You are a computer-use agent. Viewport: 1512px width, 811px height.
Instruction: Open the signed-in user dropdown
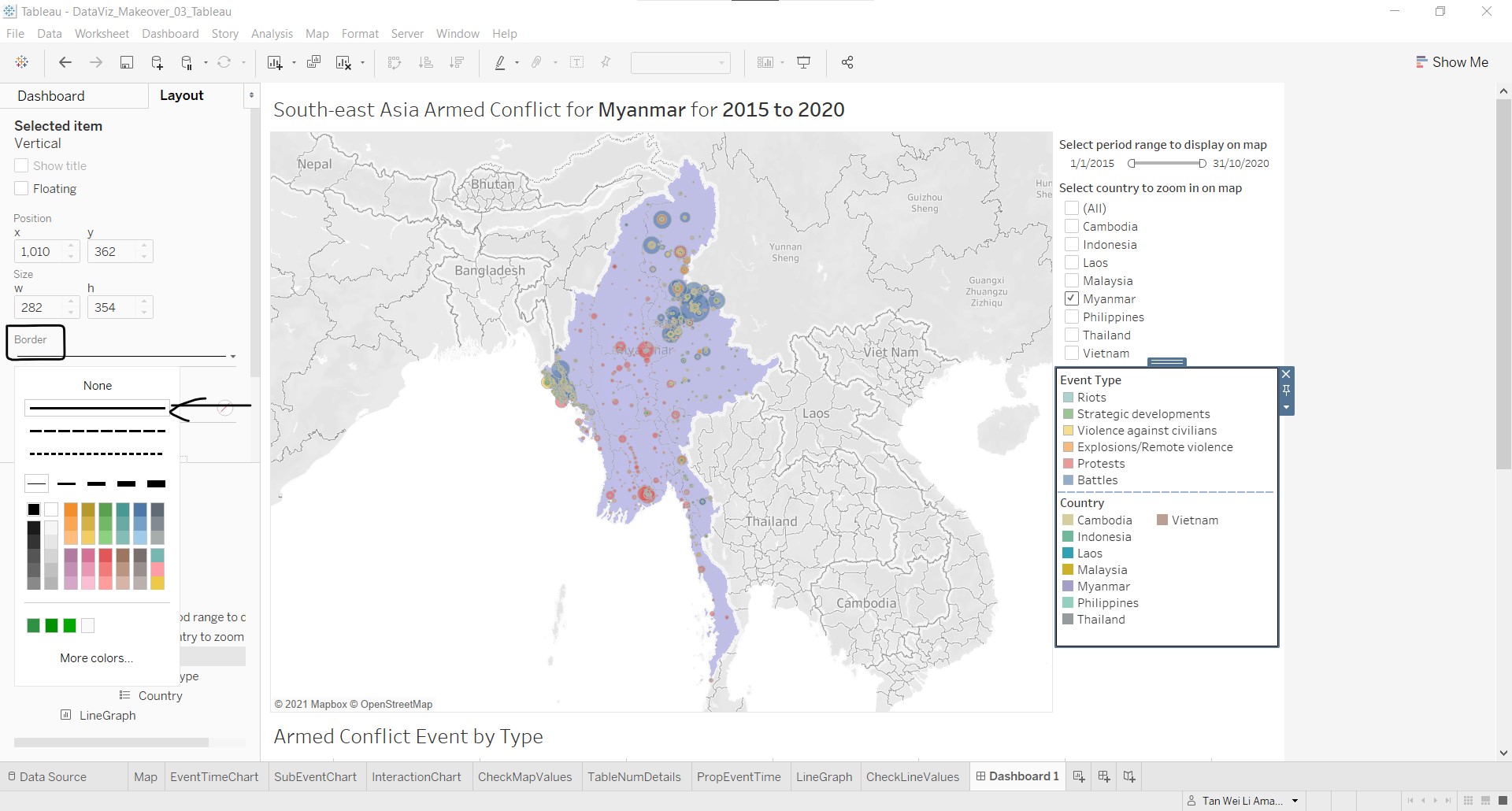point(1295,801)
